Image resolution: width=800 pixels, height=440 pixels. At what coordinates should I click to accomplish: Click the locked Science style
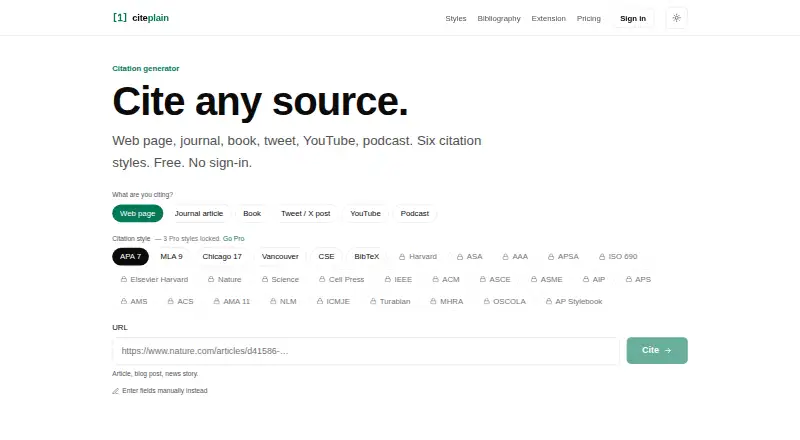[x=280, y=280]
